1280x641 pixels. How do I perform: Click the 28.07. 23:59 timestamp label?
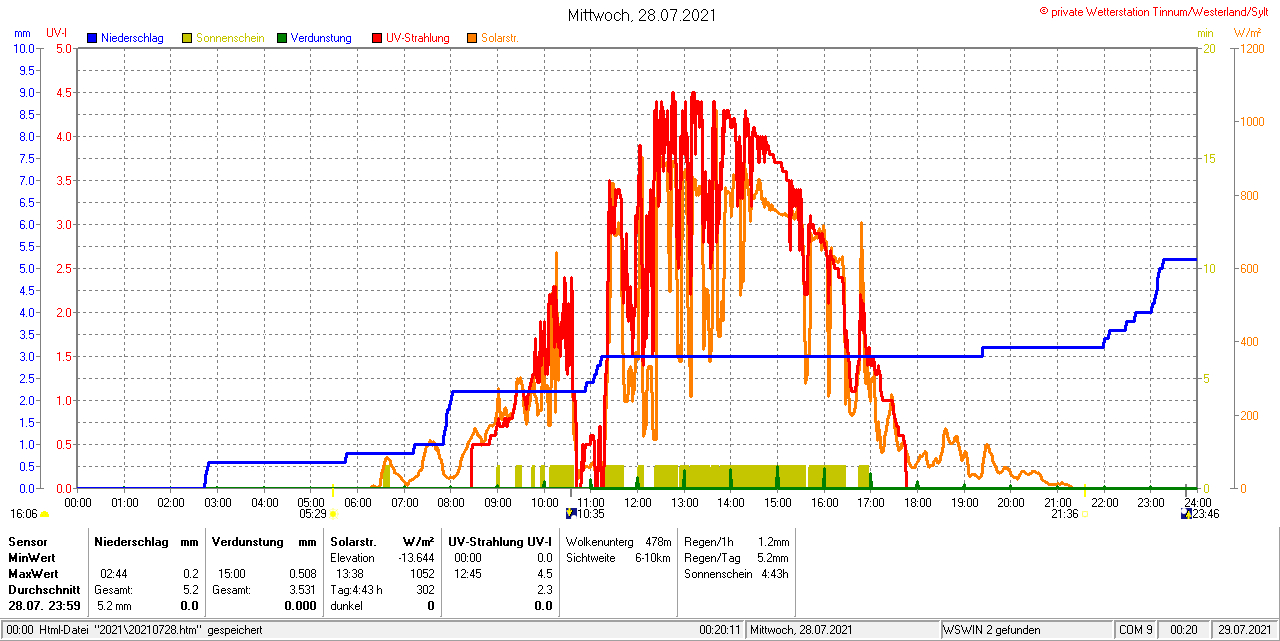pos(43,605)
